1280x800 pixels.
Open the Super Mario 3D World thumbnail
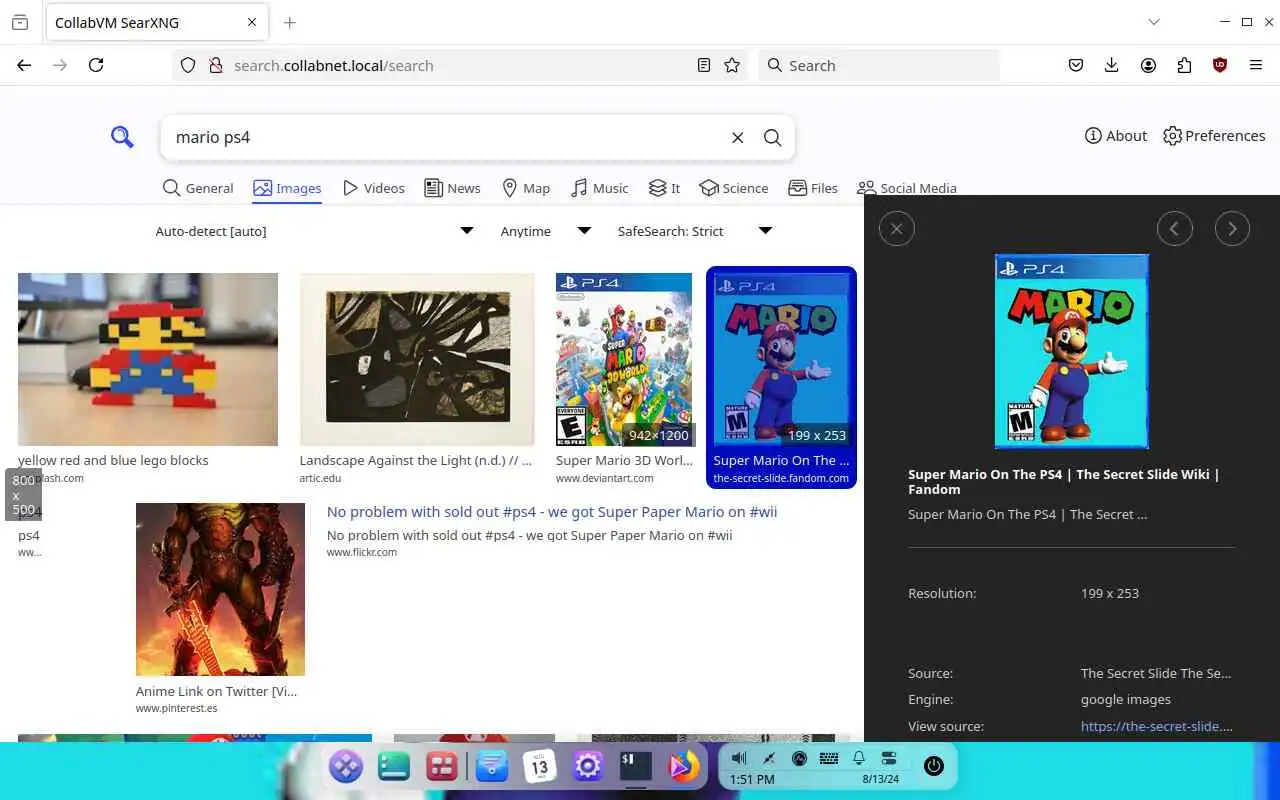pyautogui.click(x=624, y=359)
